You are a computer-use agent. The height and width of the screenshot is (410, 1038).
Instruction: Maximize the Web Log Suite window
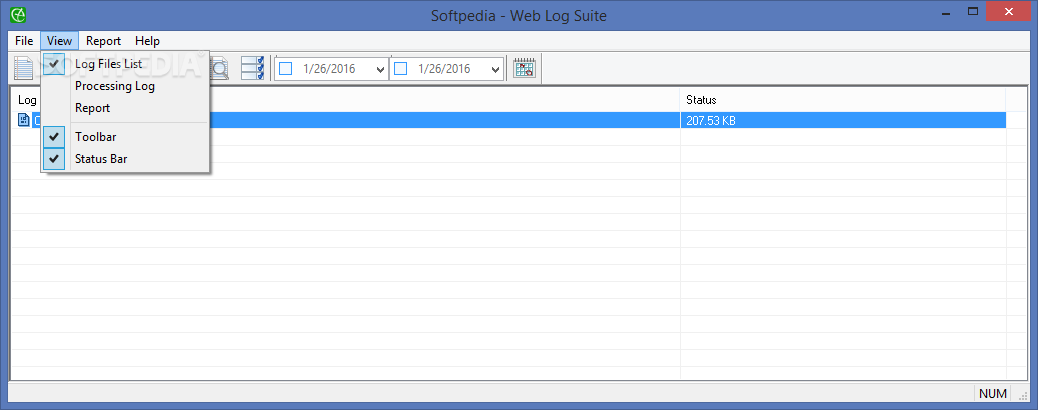(972, 11)
